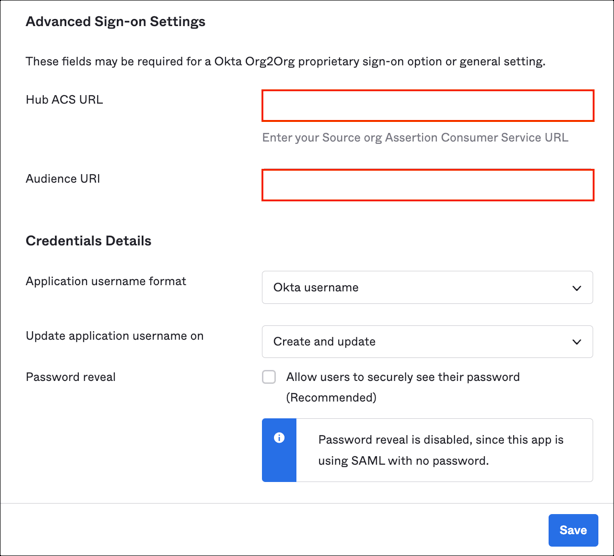Click the 'Allow users to securely see their password' label
Image resolution: width=614 pixels, height=556 pixels.
tap(402, 377)
